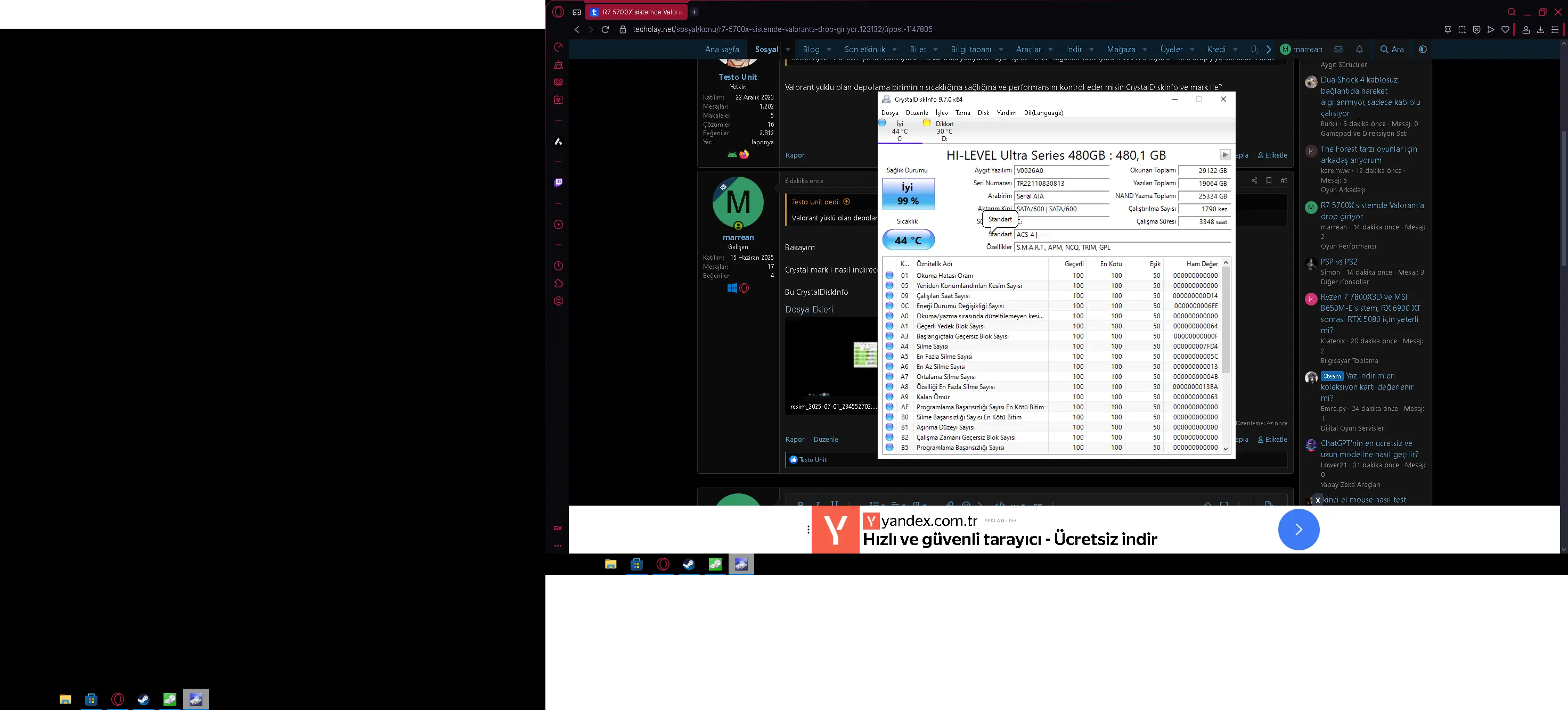This screenshot has width=1568, height=710.
Task: Open Dil(Language) menu in CrystalDiskInfo
Action: 1043,112
